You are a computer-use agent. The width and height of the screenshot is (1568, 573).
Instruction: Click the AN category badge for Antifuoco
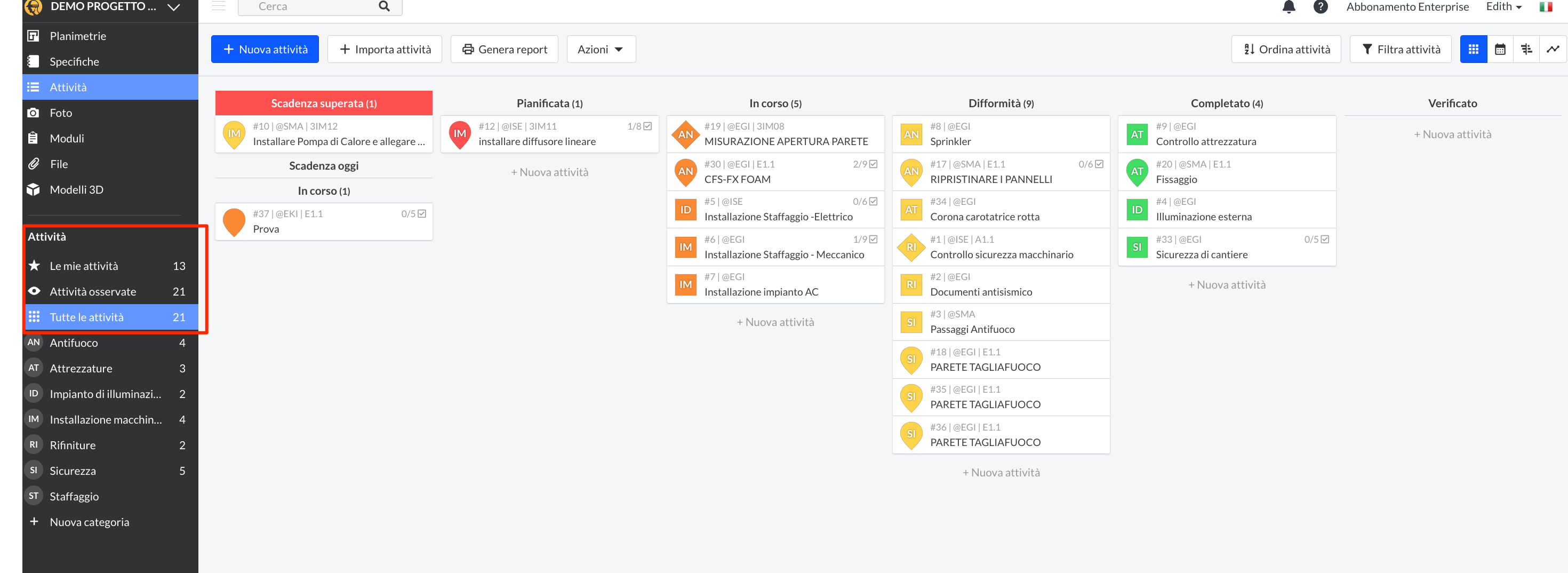coord(34,342)
